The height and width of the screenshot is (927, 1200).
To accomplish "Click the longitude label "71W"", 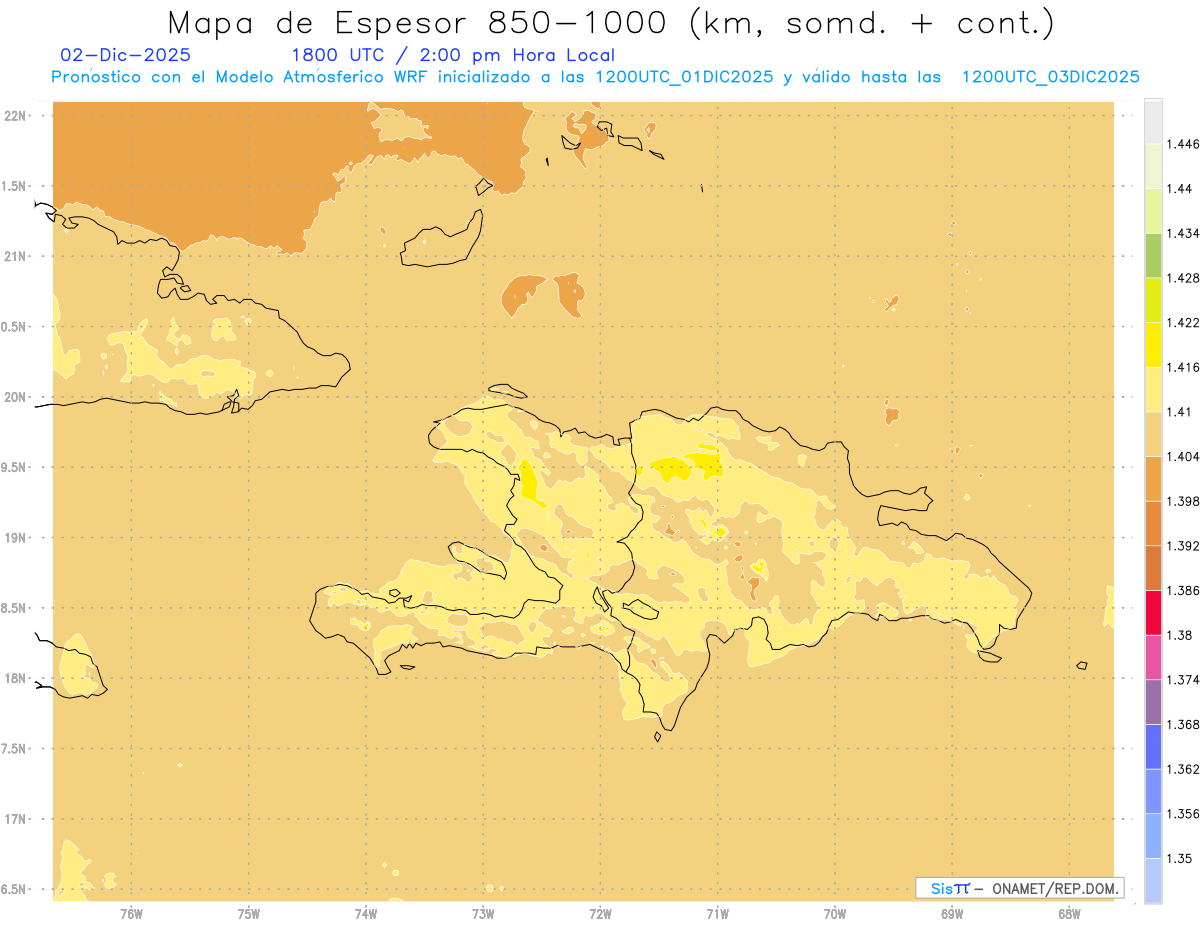I will point(717,914).
